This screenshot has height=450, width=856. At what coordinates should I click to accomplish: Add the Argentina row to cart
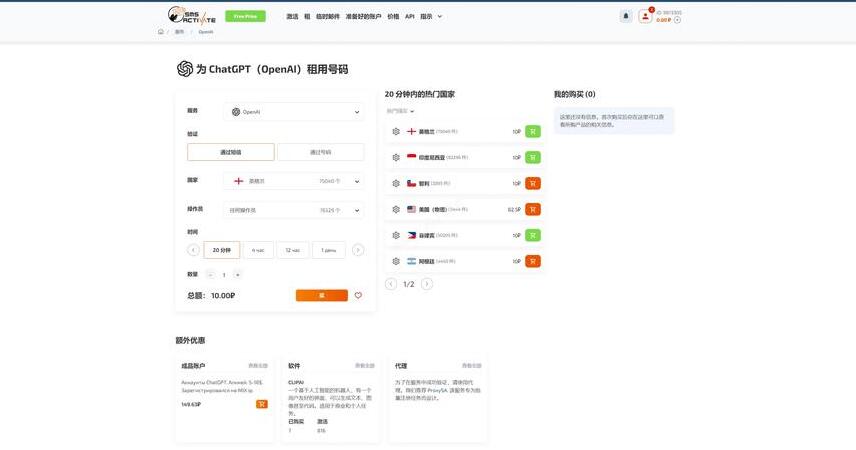(533, 261)
